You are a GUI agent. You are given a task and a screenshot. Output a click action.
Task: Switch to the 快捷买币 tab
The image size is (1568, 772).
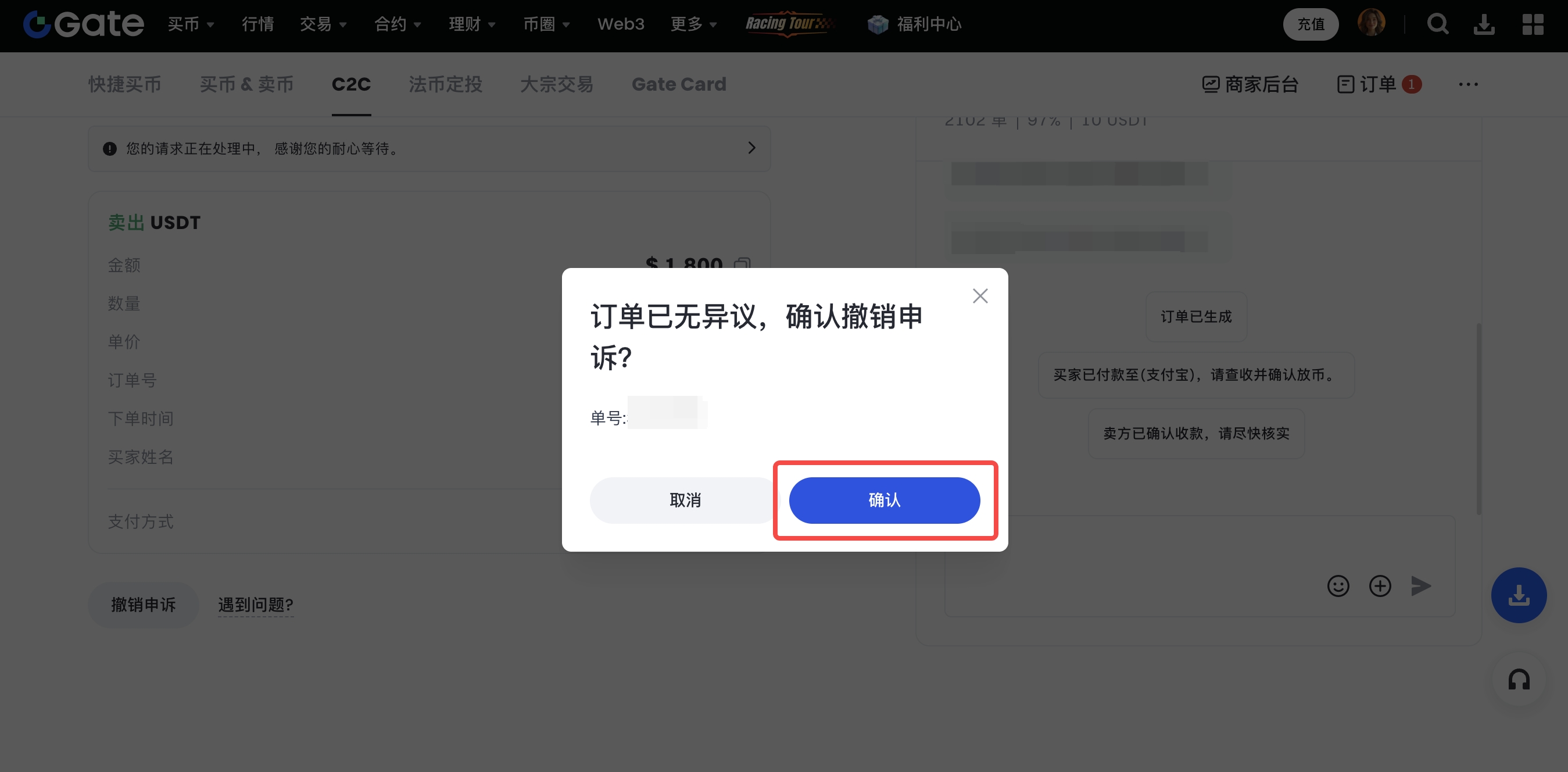[x=124, y=84]
